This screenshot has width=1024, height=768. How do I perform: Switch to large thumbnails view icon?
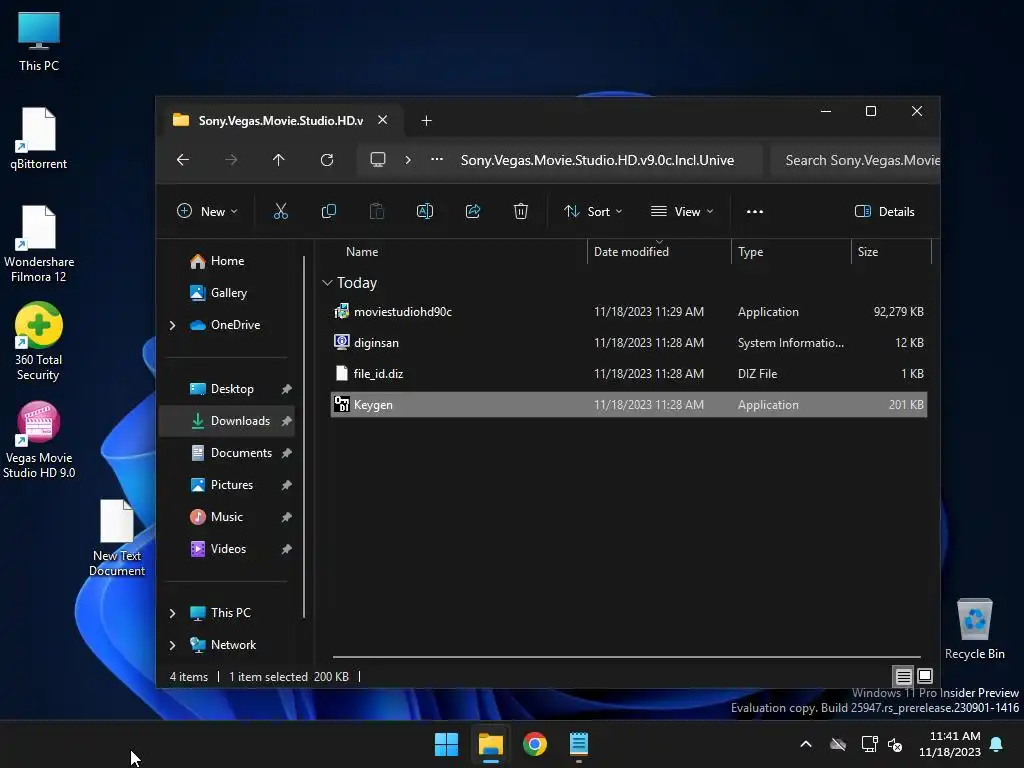[x=925, y=676]
